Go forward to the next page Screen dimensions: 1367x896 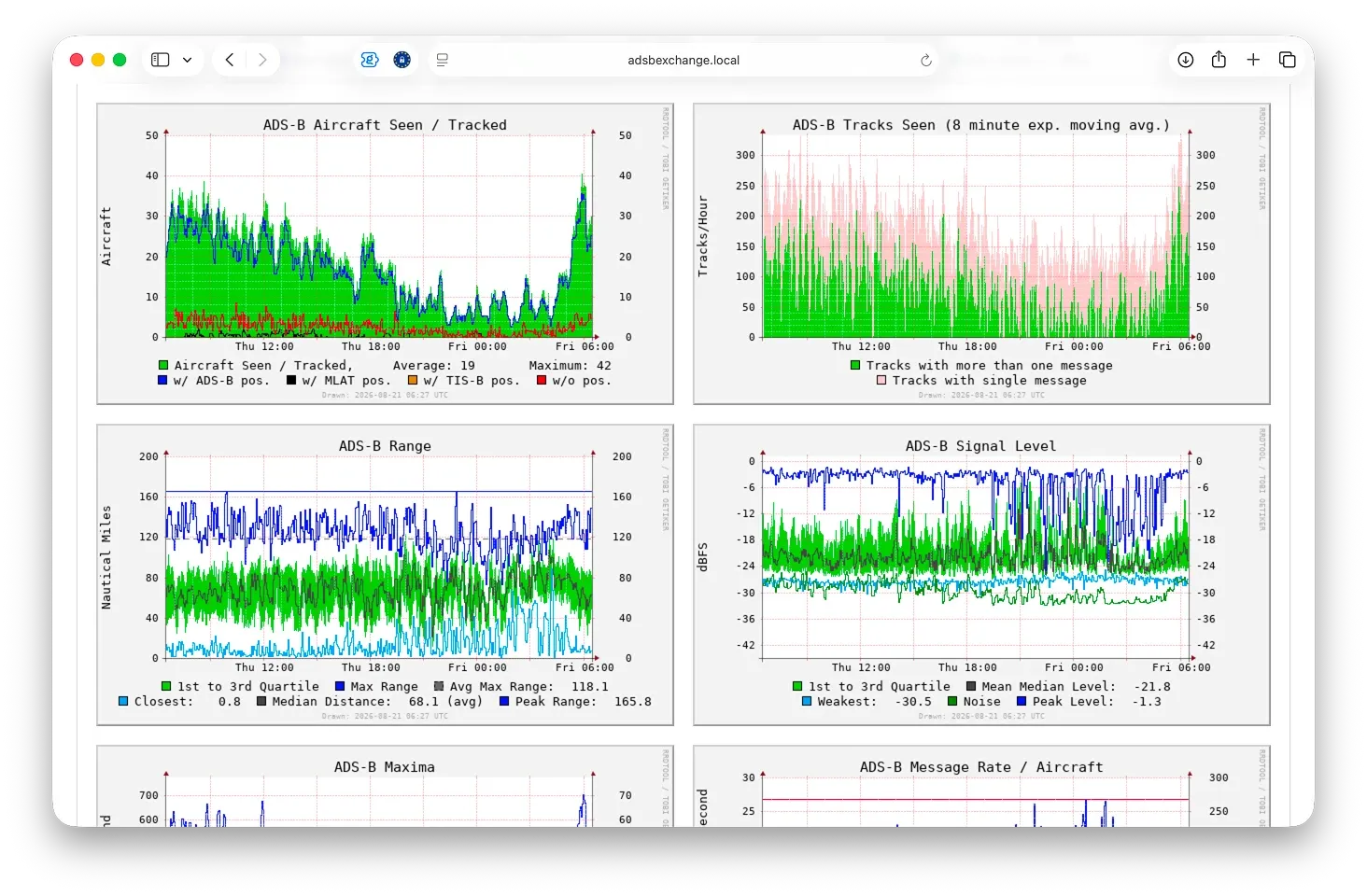[x=262, y=60]
